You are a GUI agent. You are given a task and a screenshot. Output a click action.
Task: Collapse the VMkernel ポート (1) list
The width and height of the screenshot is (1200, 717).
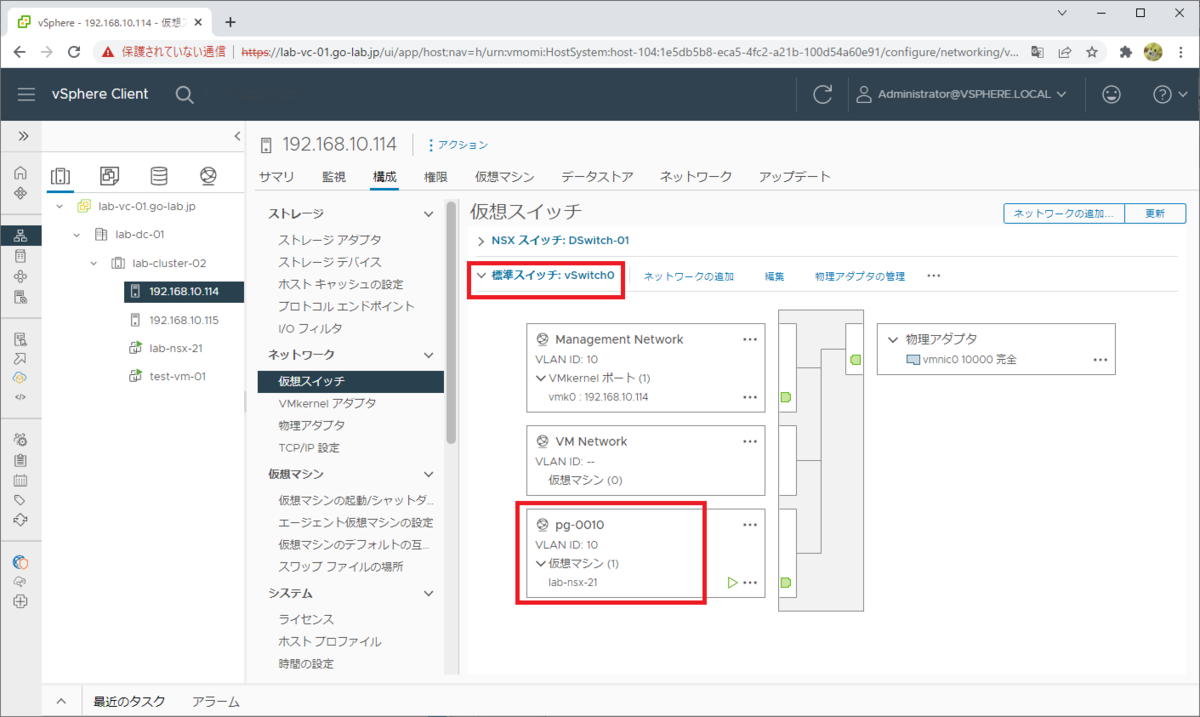tap(541, 378)
